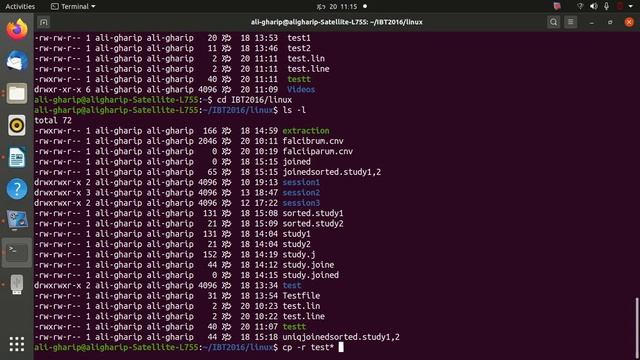The width and height of the screenshot is (640, 360).
Task: Open LibreOffice Writer from the dock
Action: [x=17, y=157]
